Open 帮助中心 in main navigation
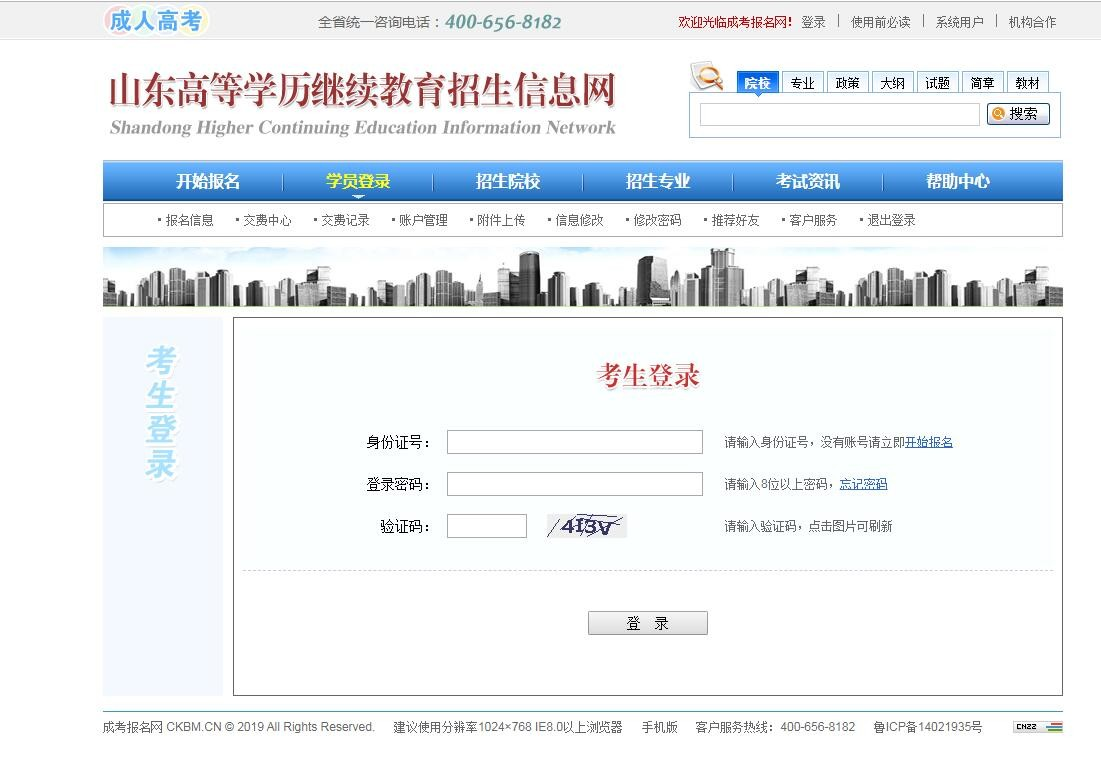This screenshot has height=778, width=1101. [x=958, y=181]
